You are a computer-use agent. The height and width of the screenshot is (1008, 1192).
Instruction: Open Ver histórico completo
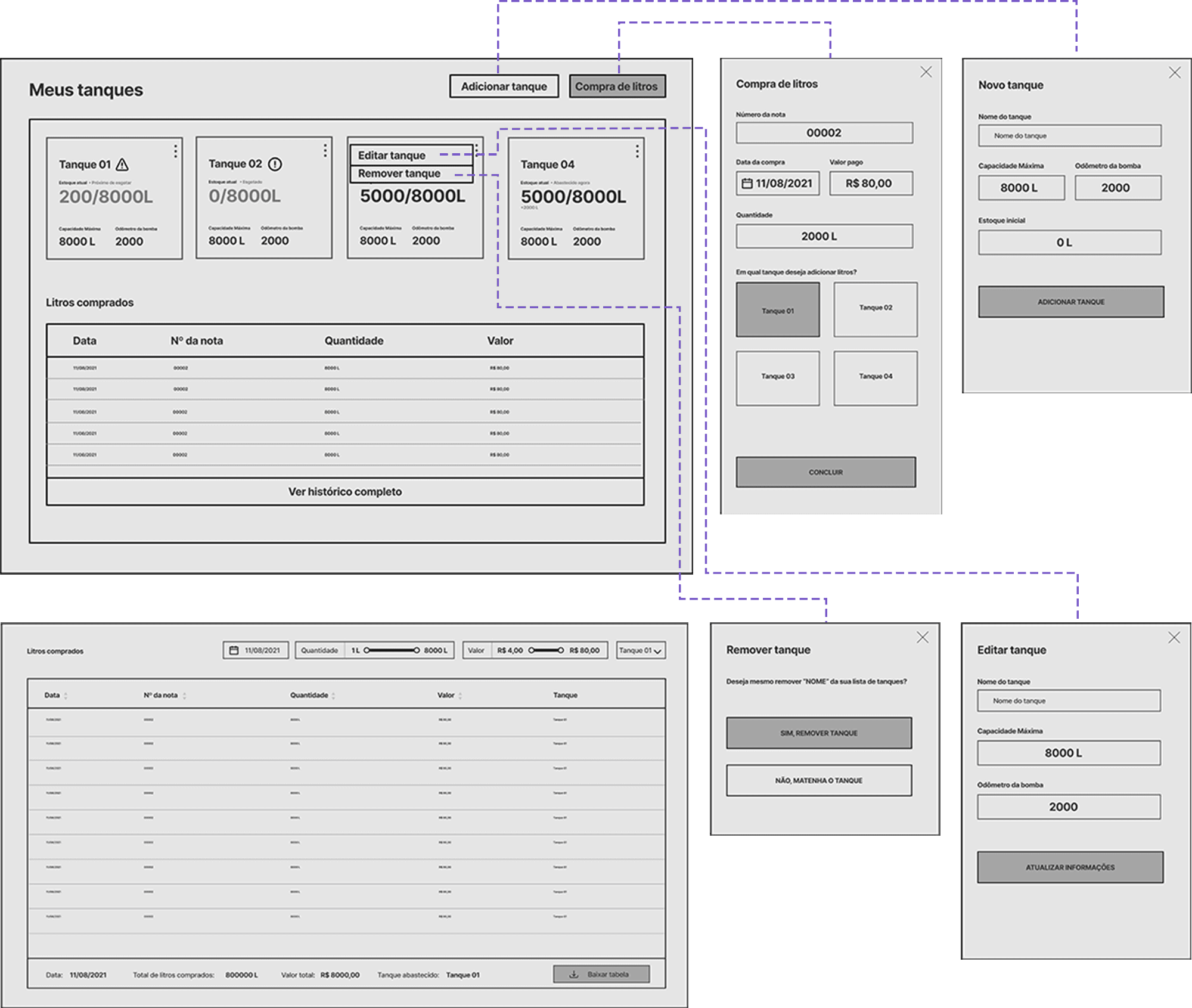345,492
